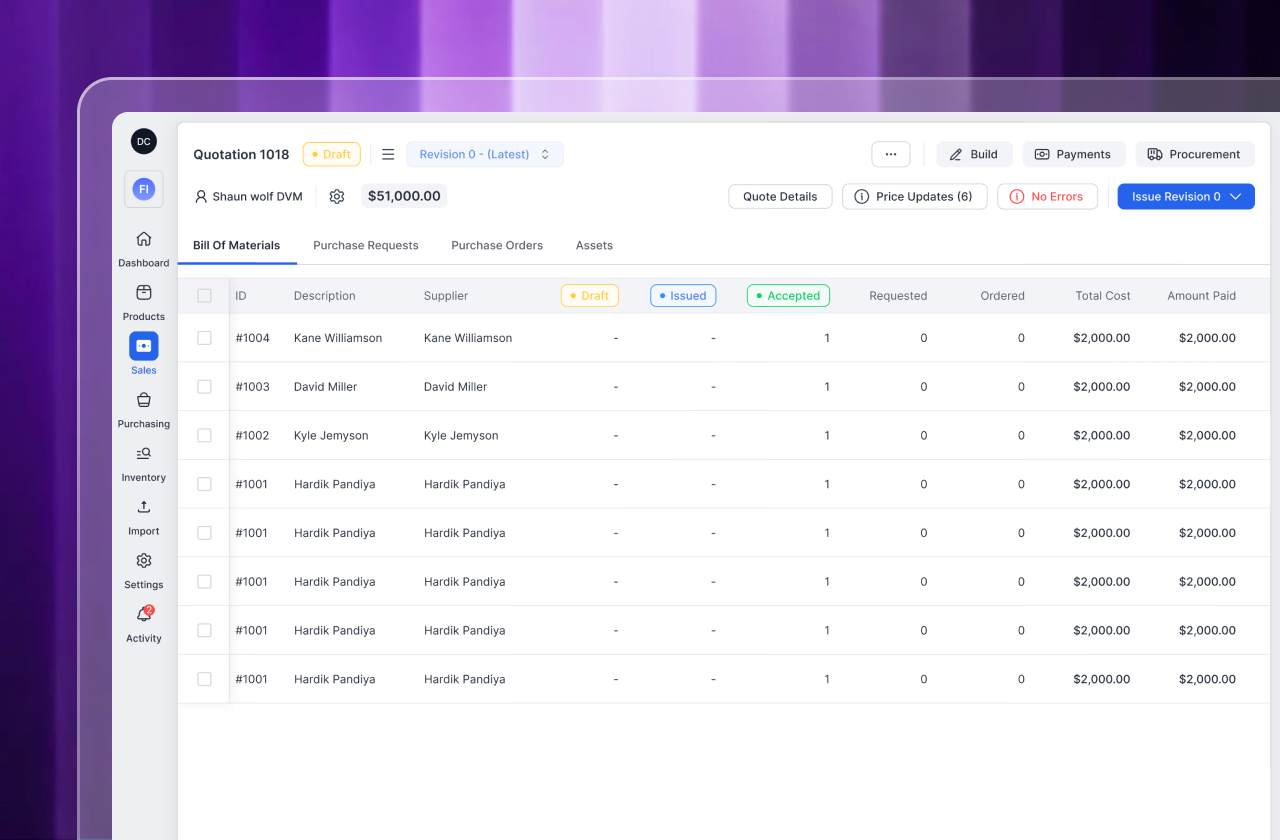Switch to the Assets tab
Image resolution: width=1280 pixels, height=840 pixels.
click(x=594, y=246)
